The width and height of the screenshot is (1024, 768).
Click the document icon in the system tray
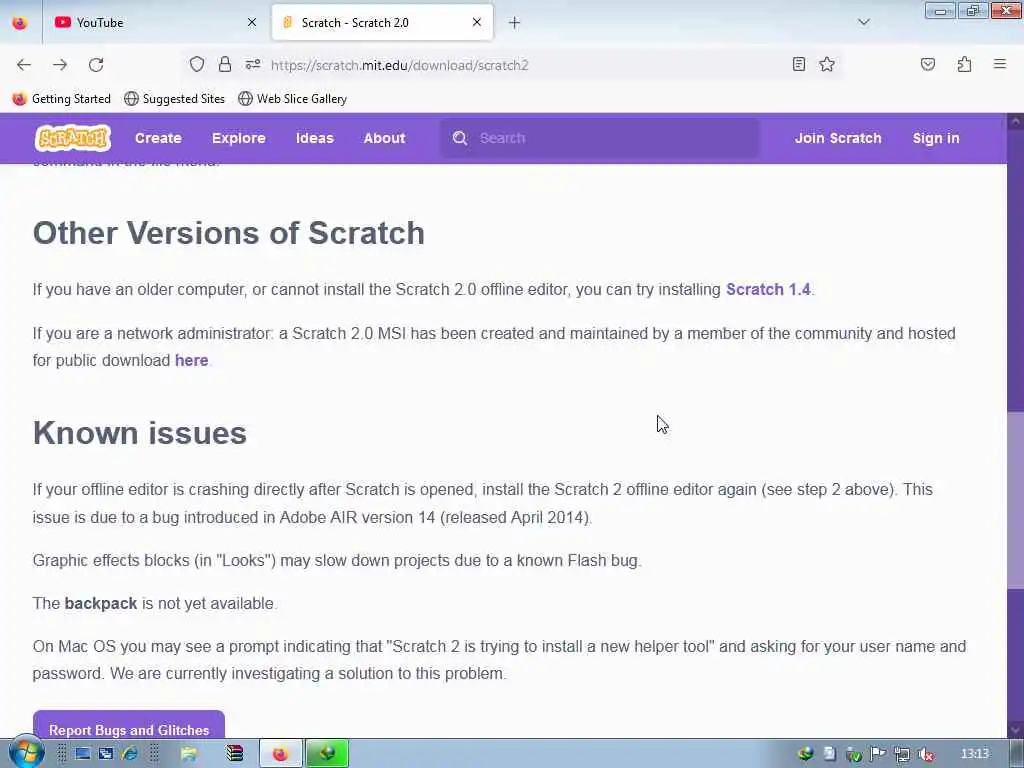[x=829, y=754]
